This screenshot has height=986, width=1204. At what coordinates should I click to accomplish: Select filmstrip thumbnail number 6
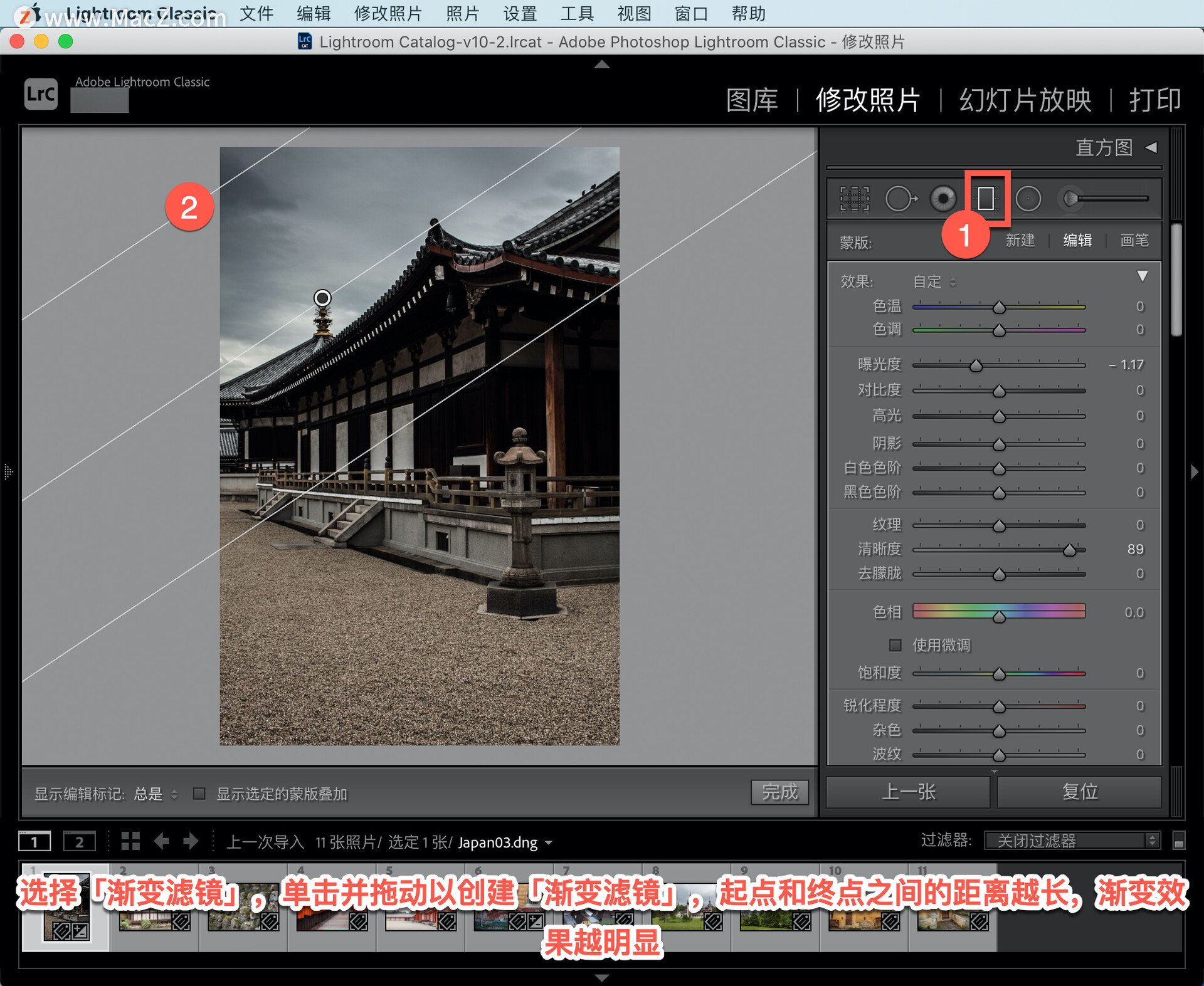point(509,908)
